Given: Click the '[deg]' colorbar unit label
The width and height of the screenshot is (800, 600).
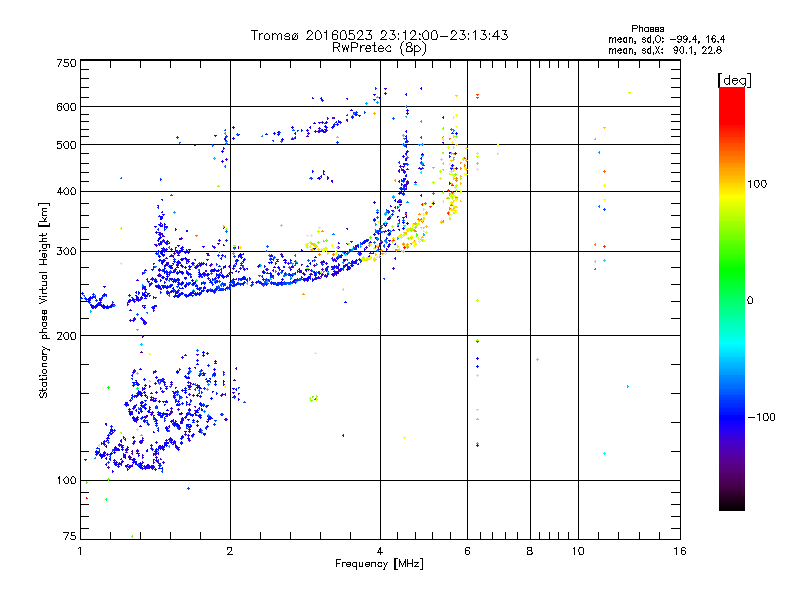Looking at the screenshot, I should click(734, 80).
